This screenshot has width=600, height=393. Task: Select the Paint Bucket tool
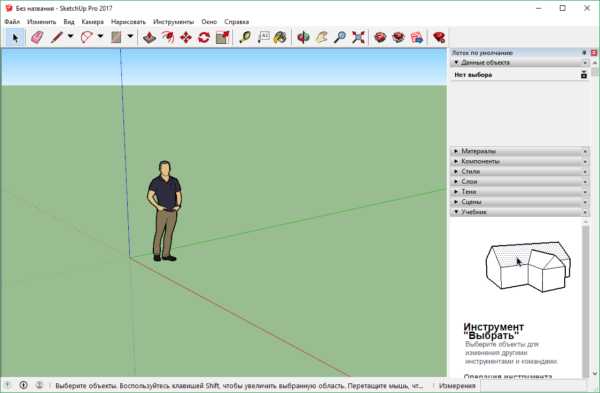[x=280, y=38]
